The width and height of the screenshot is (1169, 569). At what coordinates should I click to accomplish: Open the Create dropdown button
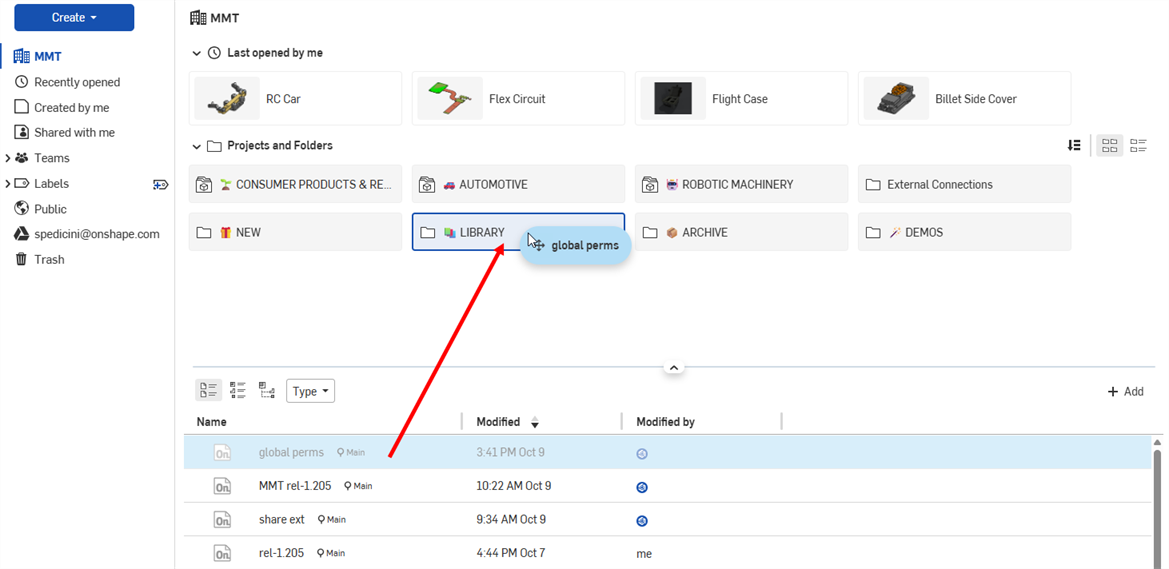74,17
